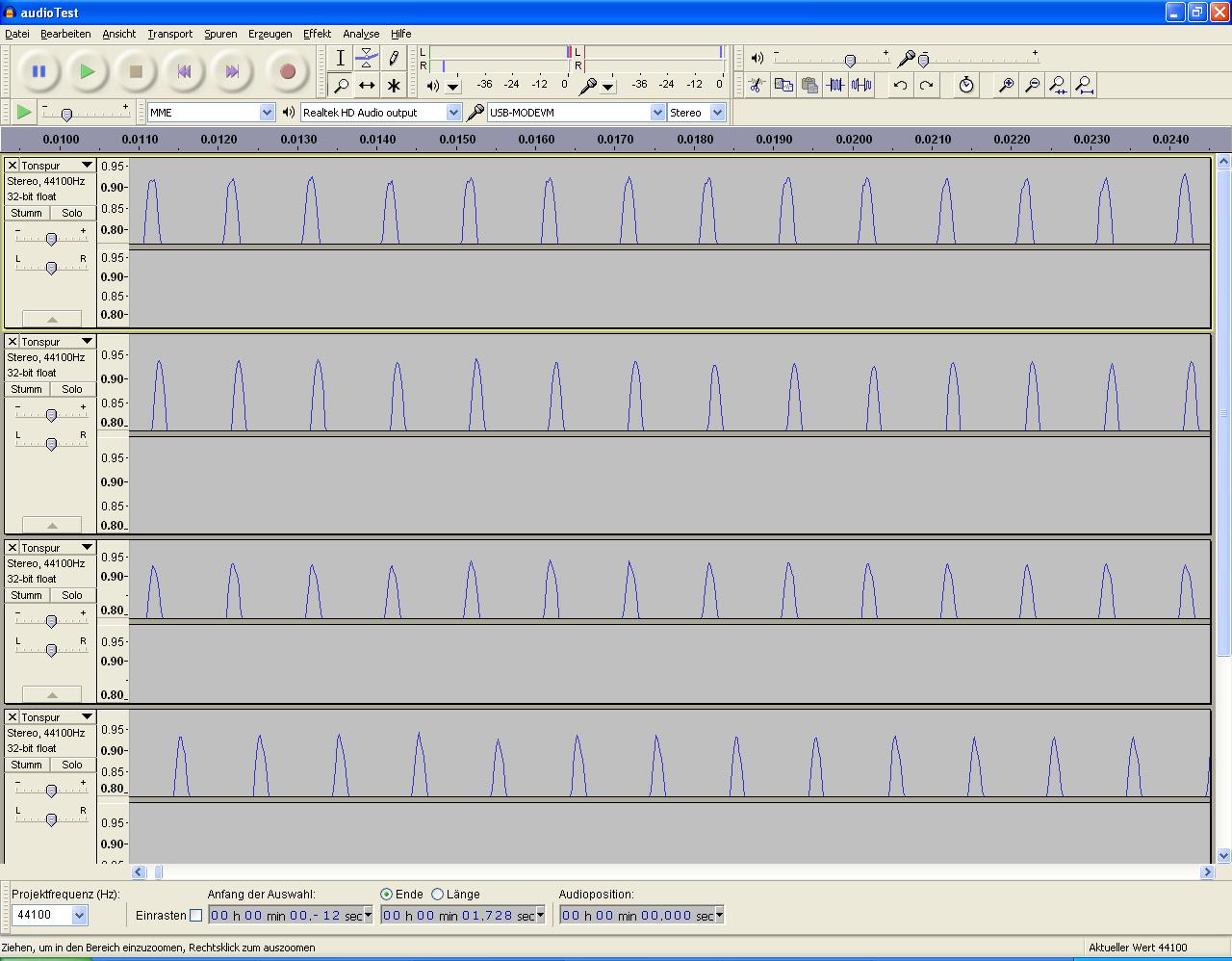The width and height of the screenshot is (1232, 961).
Task: Select the Länge radio button
Action: coord(438,895)
